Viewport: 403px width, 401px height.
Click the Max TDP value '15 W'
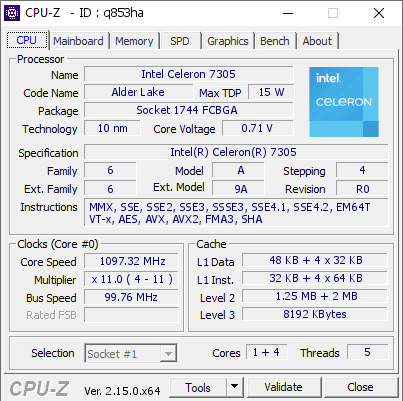(x=271, y=92)
